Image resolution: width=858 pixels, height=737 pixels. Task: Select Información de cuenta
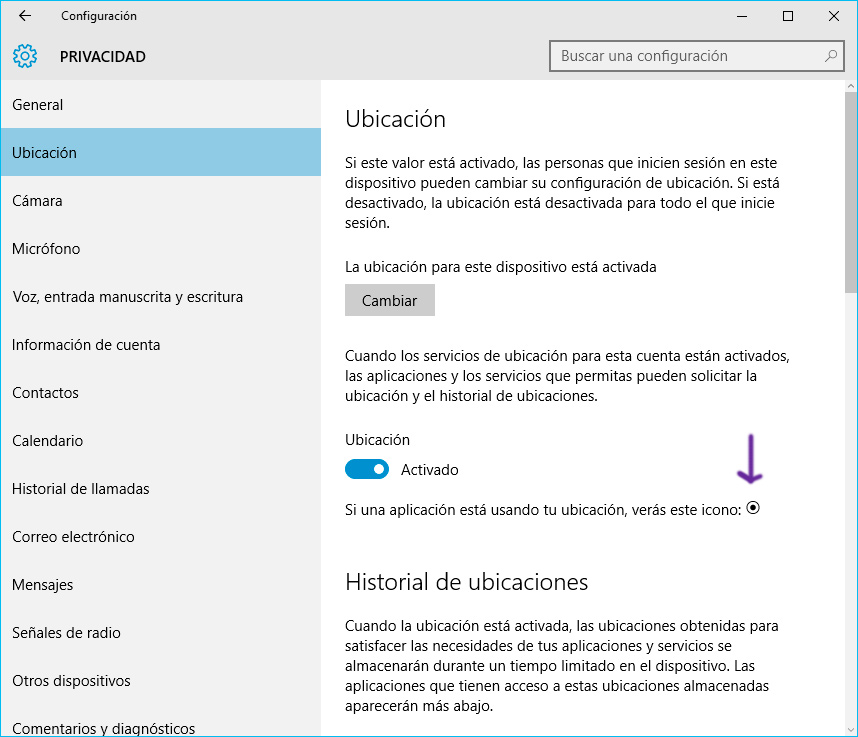86,345
